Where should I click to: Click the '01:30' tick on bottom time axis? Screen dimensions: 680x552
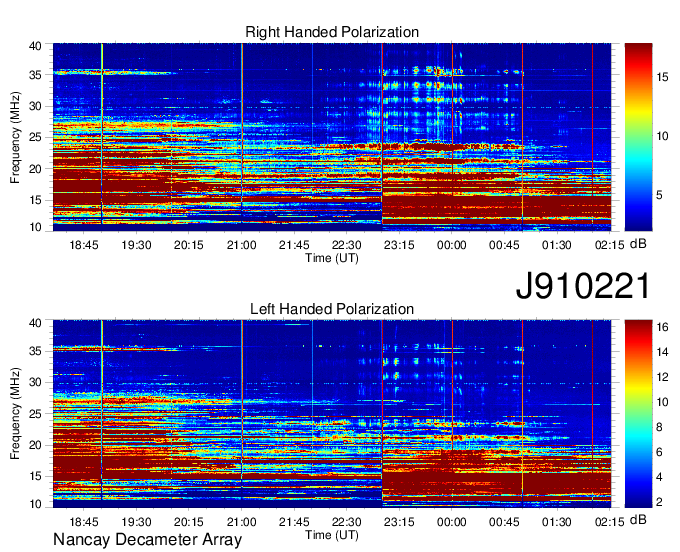click(x=556, y=523)
